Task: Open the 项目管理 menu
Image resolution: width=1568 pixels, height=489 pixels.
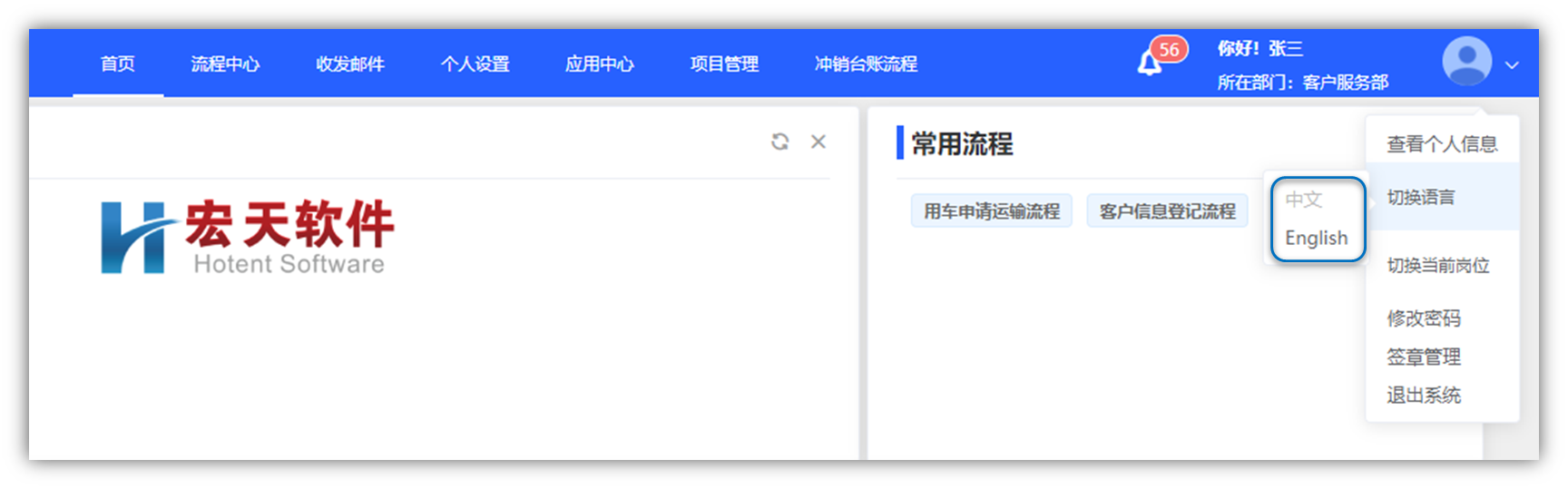Action: (724, 64)
